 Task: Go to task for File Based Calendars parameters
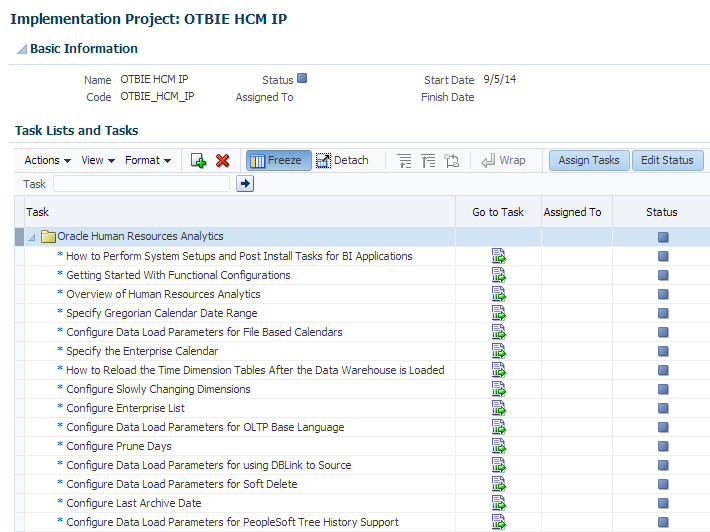point(499,332)
